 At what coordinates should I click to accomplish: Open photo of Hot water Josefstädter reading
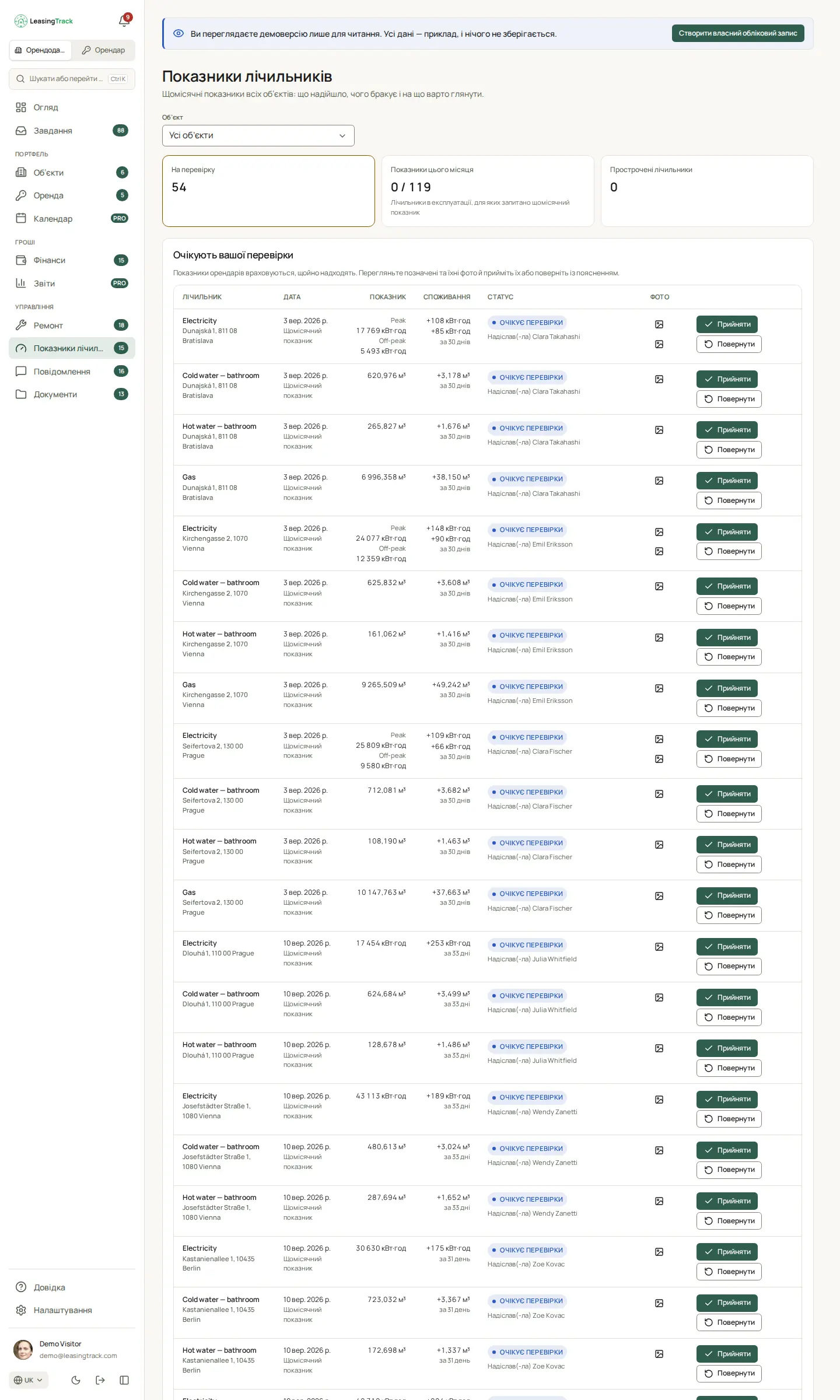tap(659, 1201)
